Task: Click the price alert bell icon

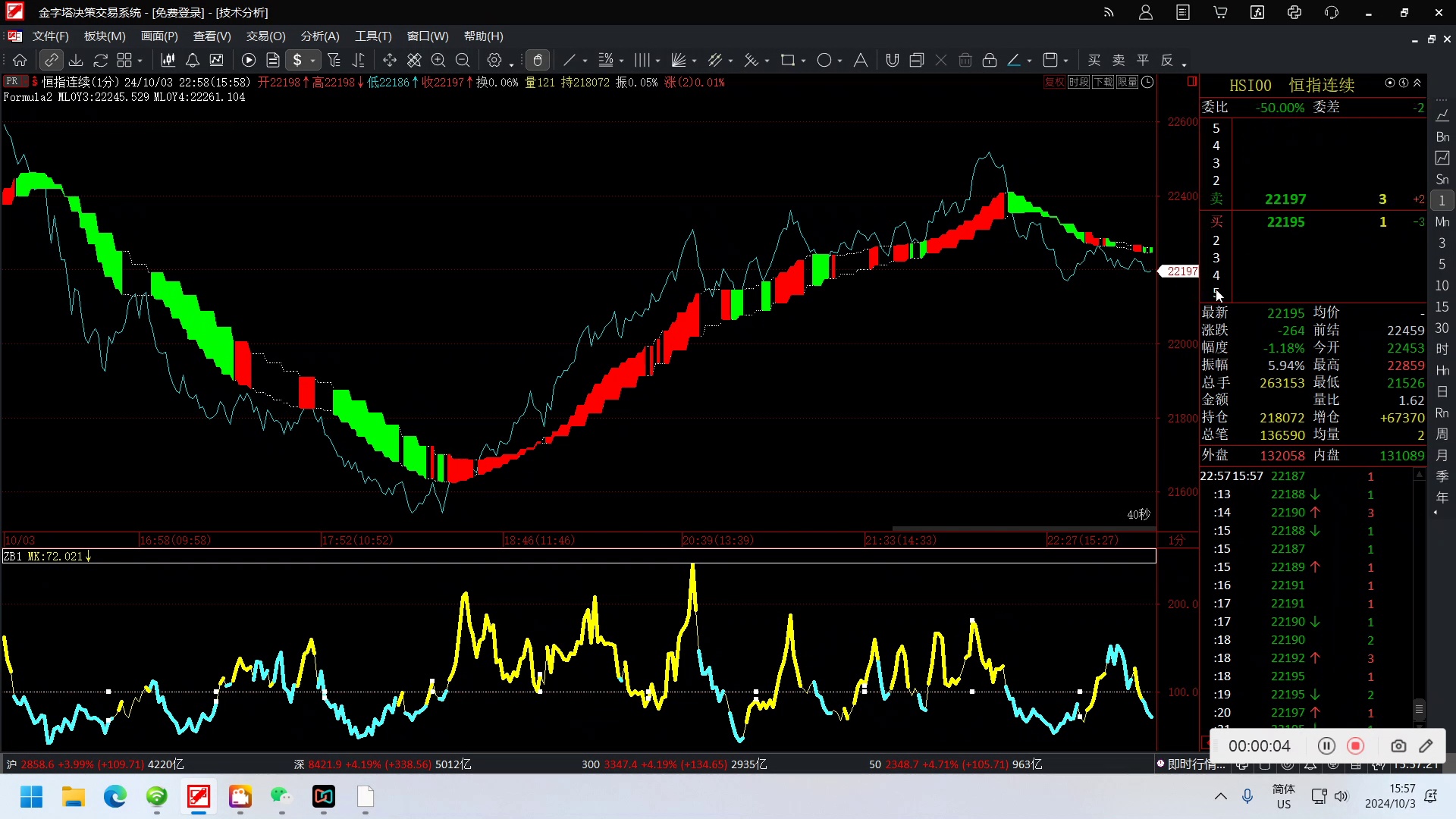Action: (193, 60)
